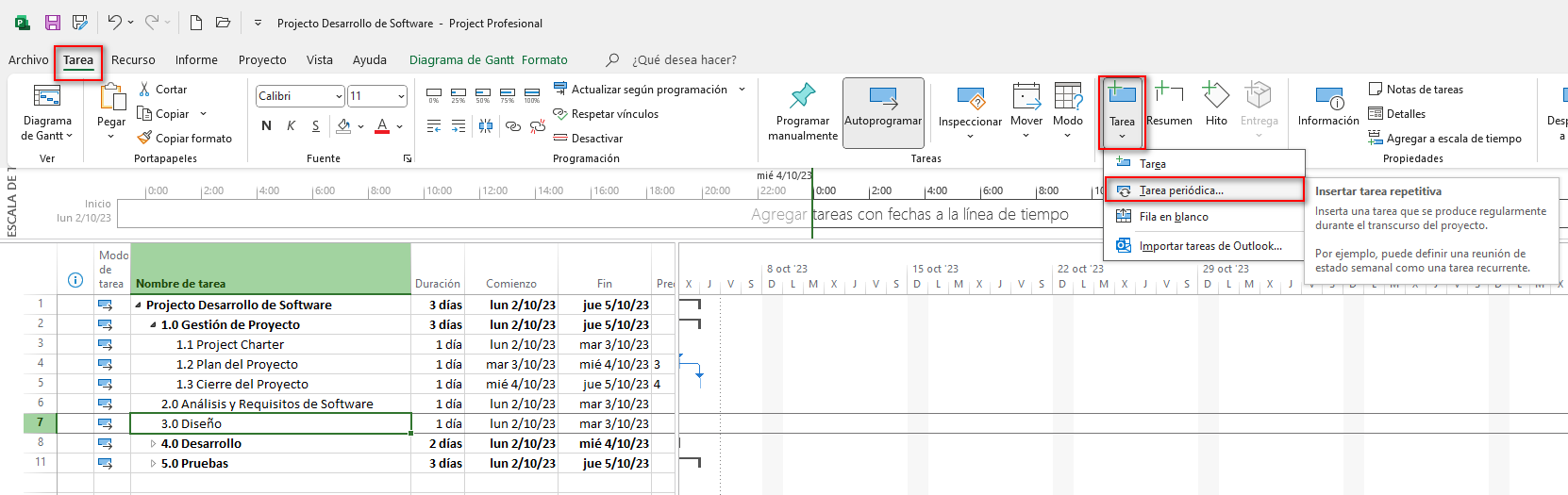
Task: Toggle Bold formatting (N)
Action: tap(266, 126)
